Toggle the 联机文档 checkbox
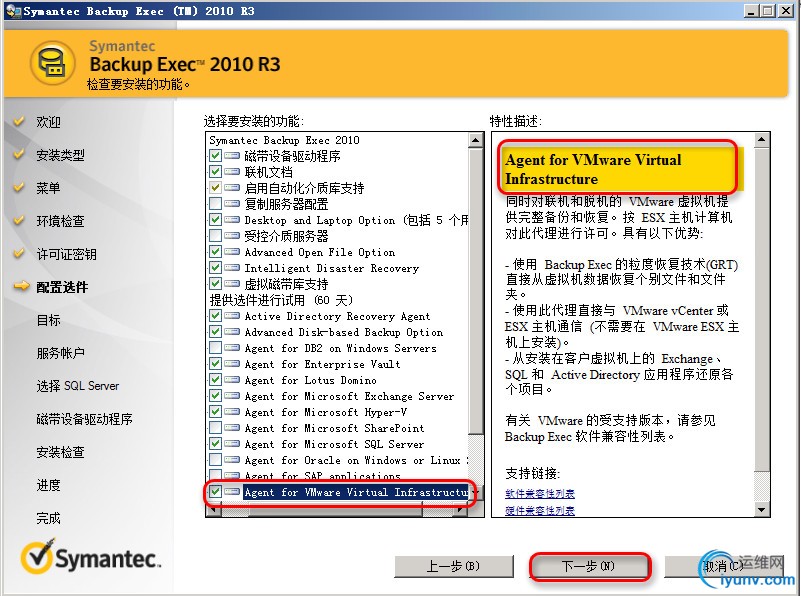This screenshot has height=596, width=801. pos(215,172)
